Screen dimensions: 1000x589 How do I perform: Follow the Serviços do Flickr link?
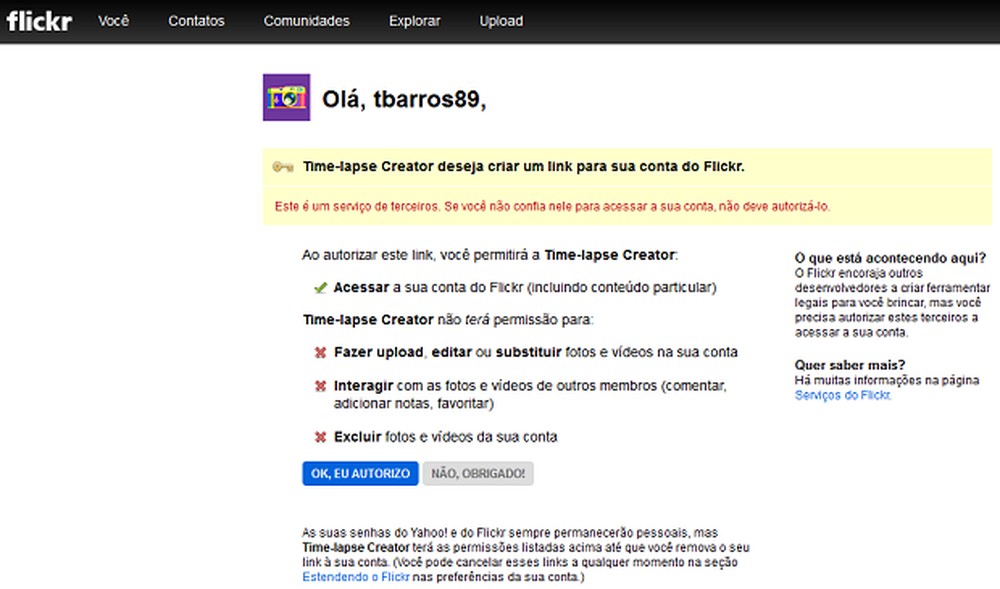click(843, 394)
